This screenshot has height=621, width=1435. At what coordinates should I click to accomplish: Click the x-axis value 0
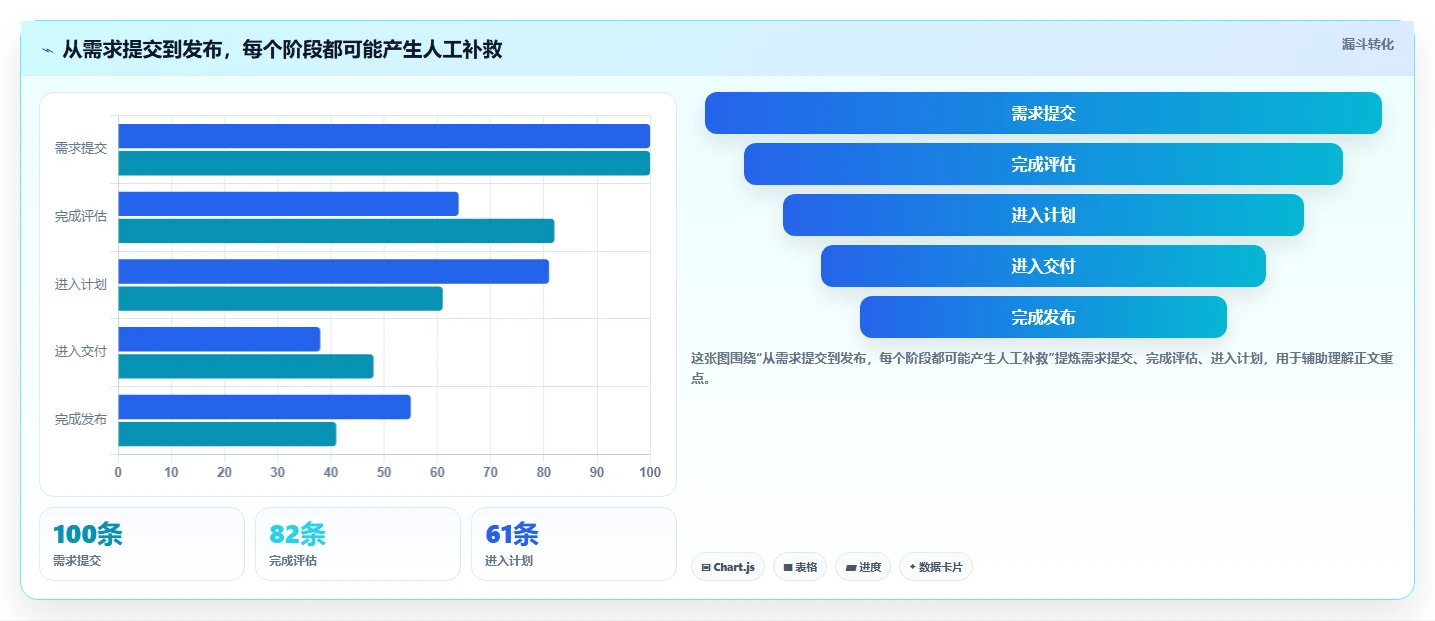tap(118, 472)
